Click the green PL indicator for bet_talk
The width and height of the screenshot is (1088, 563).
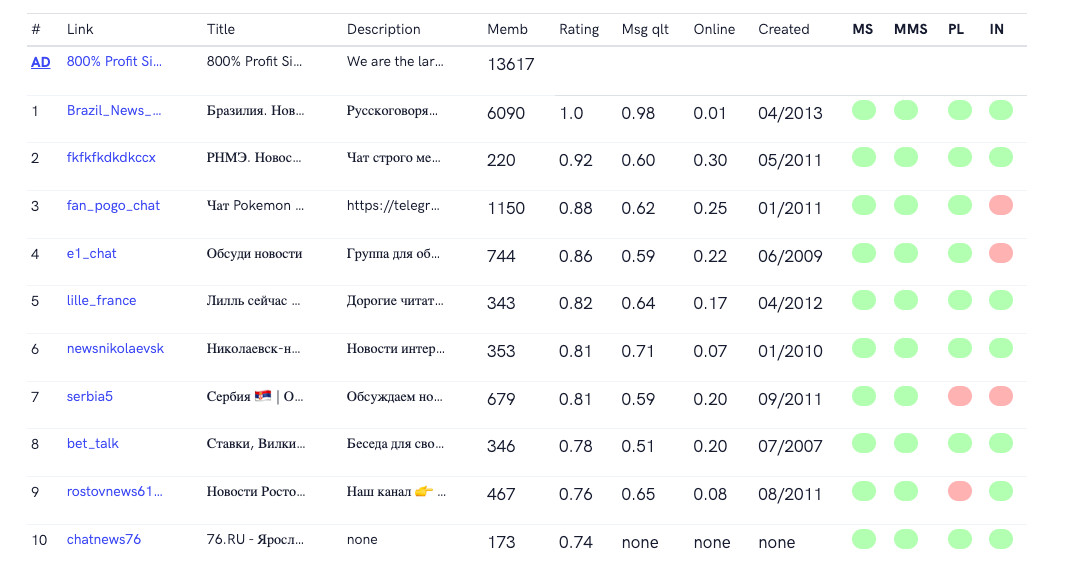click(x=960, y=443)
